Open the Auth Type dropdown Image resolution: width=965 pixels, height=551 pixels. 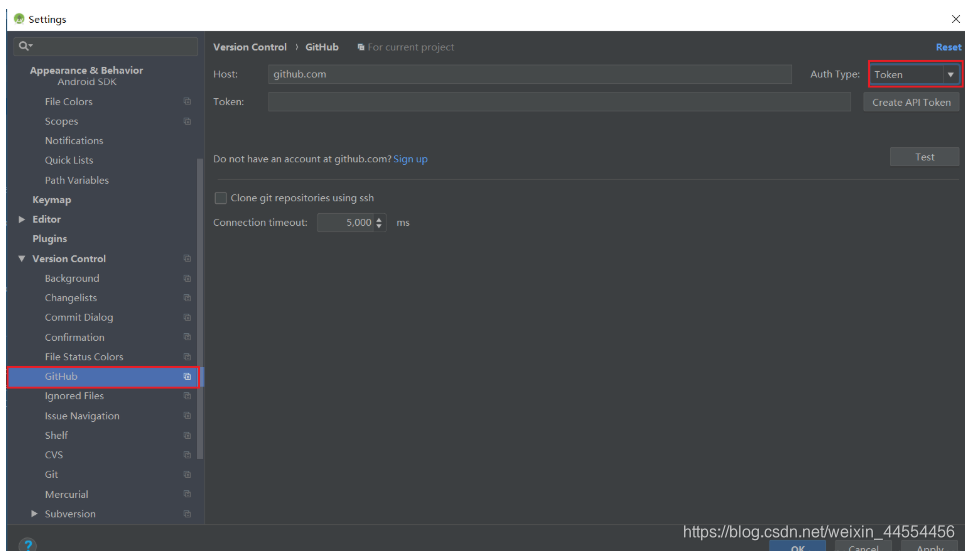(914, 74)
